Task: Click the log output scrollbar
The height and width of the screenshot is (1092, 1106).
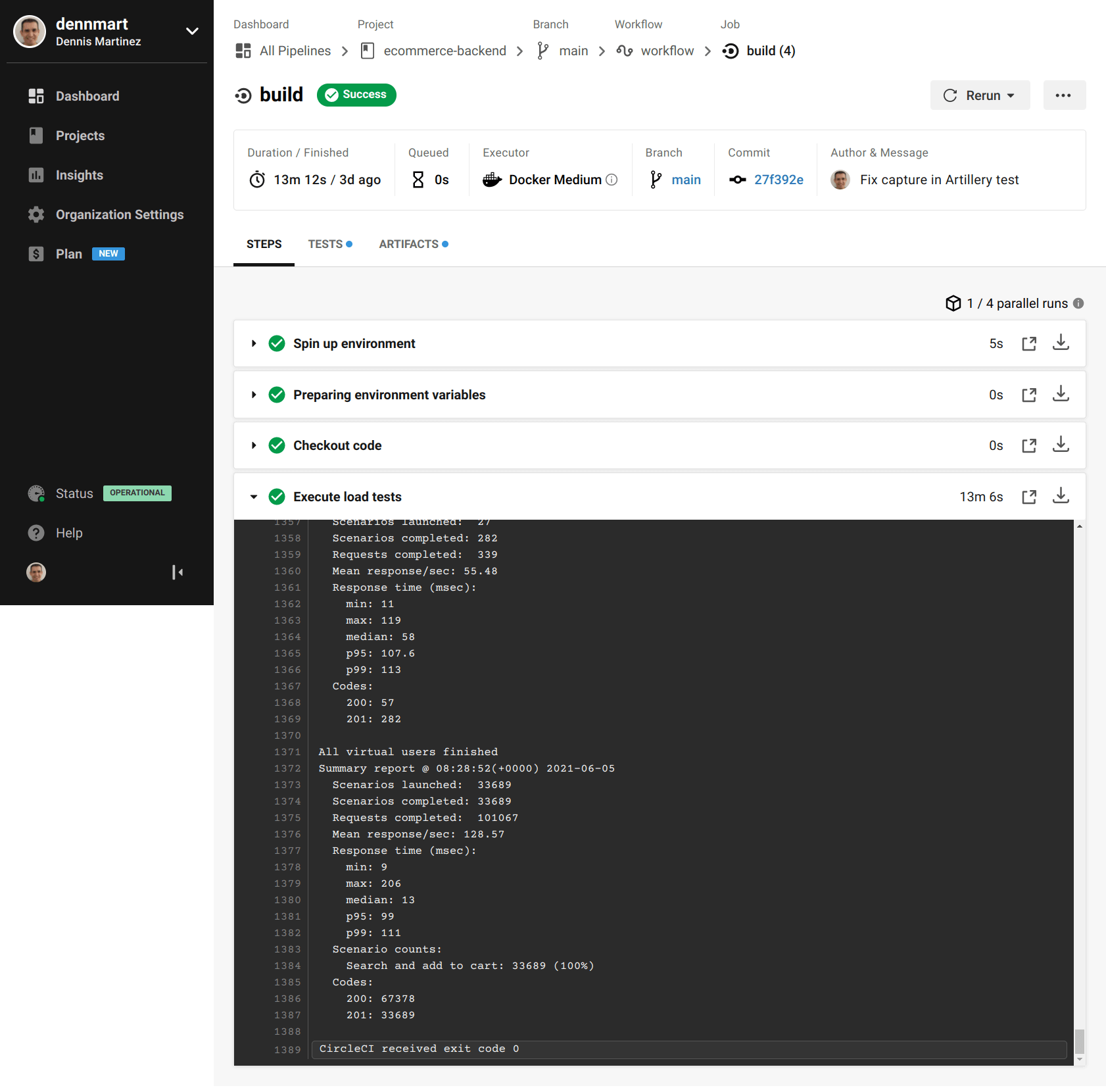Action: click(x=1079, y=1039)
